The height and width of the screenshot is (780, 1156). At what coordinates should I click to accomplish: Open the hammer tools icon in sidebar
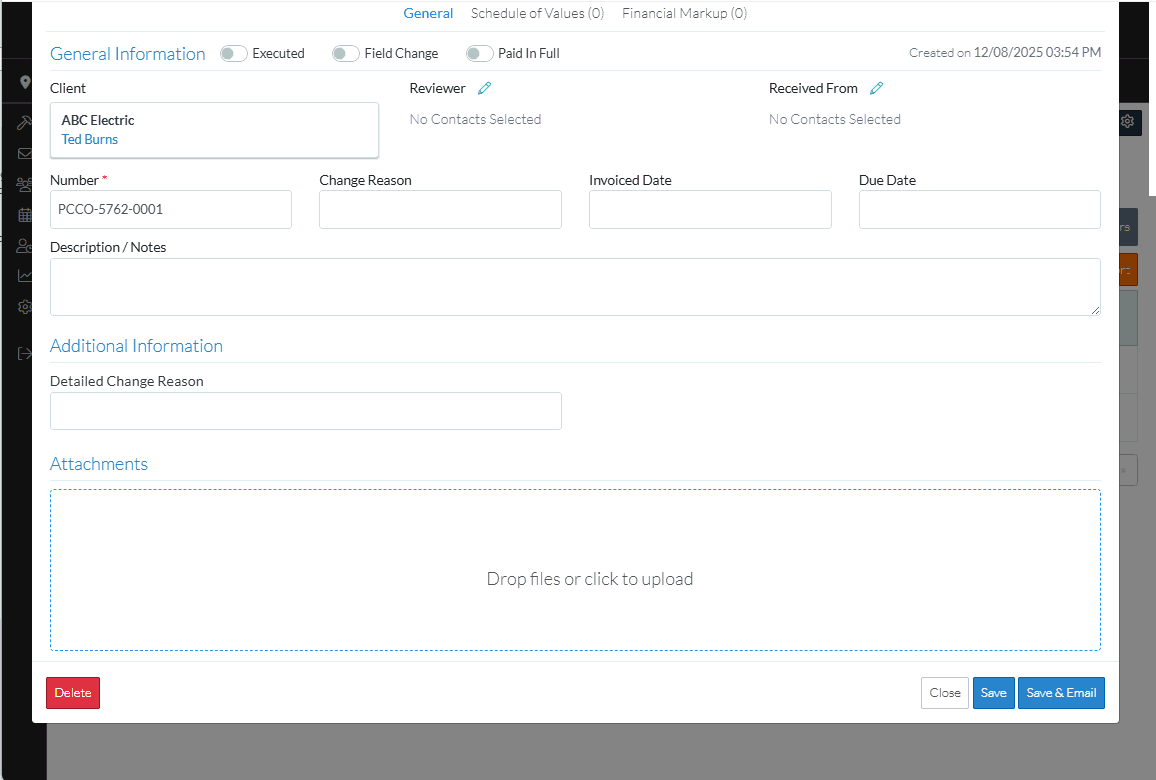pyautogui.click(x=25, y=122)
